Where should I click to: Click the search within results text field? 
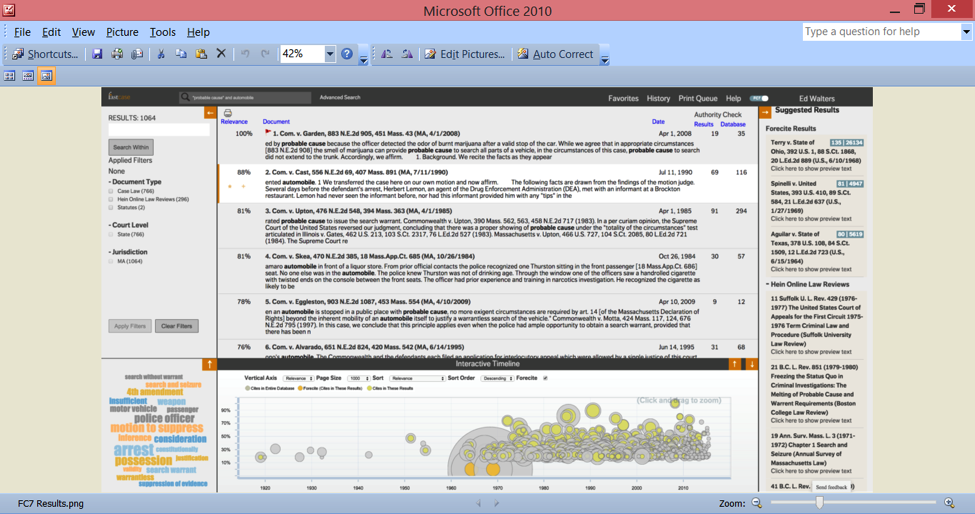point(159,129)
